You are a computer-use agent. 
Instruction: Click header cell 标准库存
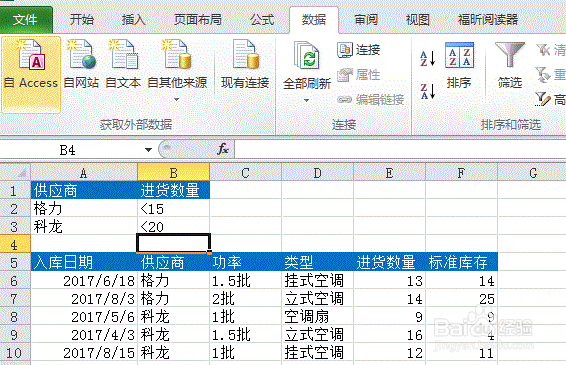point(462,262)
